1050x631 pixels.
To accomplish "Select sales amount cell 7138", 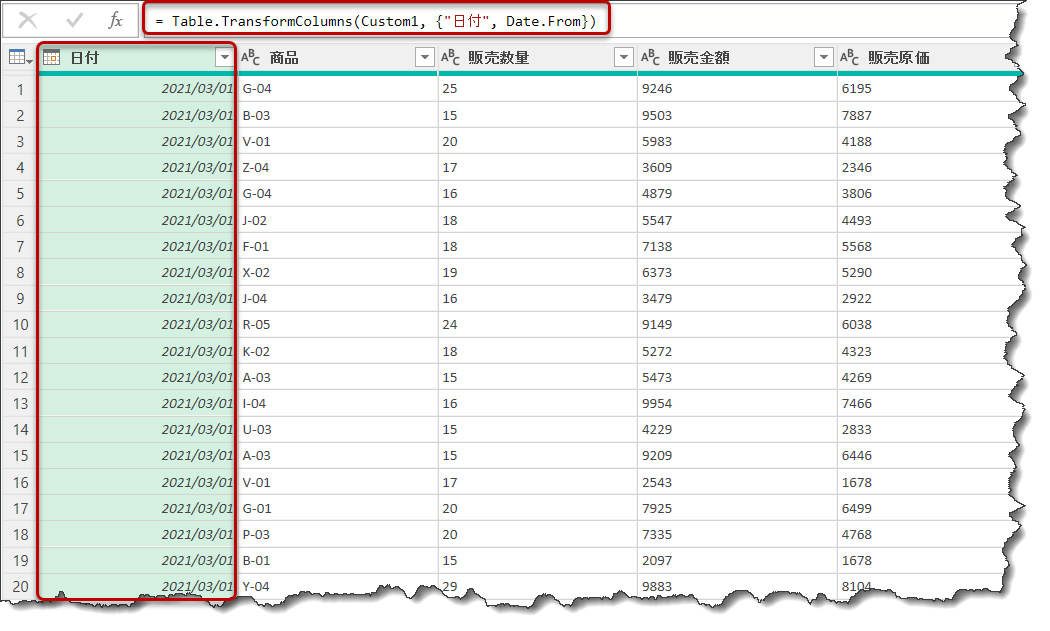I will [x=737, y=247].
